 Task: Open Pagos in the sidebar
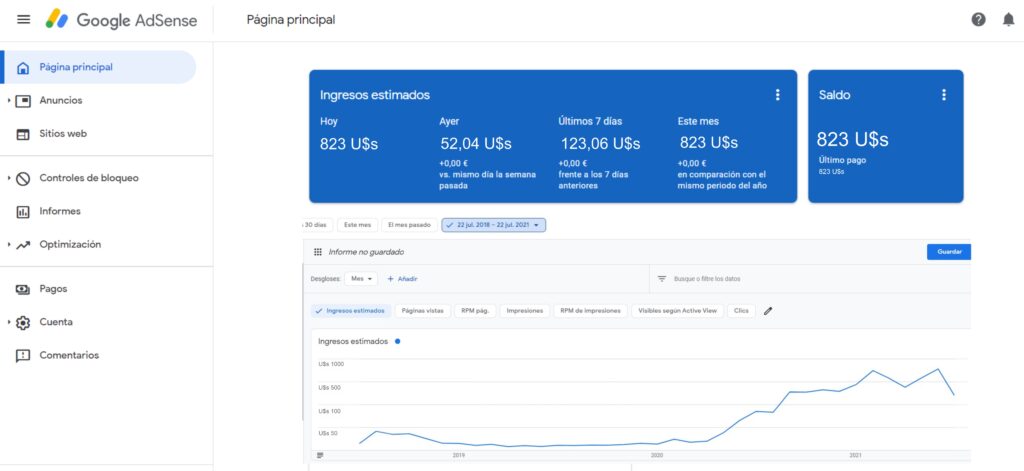(53, 289)
